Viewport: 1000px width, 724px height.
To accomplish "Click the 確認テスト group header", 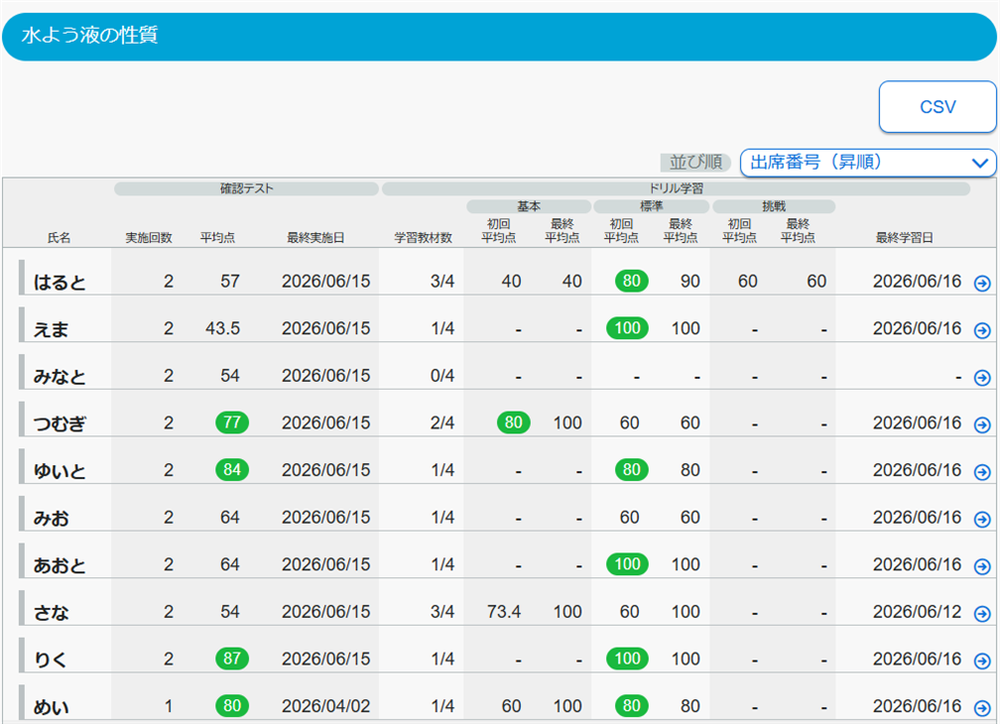I will [246, 189].
